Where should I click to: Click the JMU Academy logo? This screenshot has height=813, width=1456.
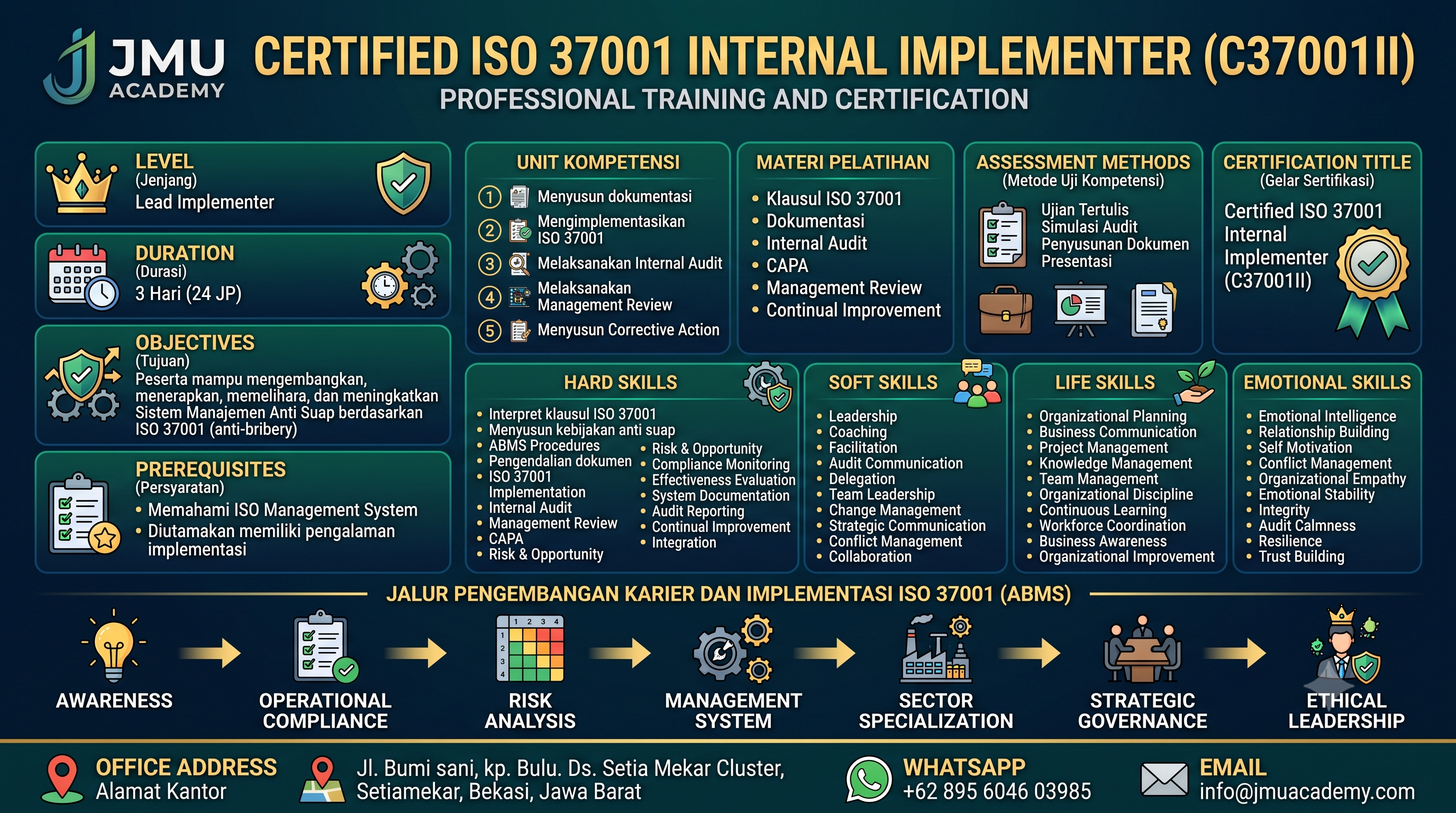(x=134, y=67)
